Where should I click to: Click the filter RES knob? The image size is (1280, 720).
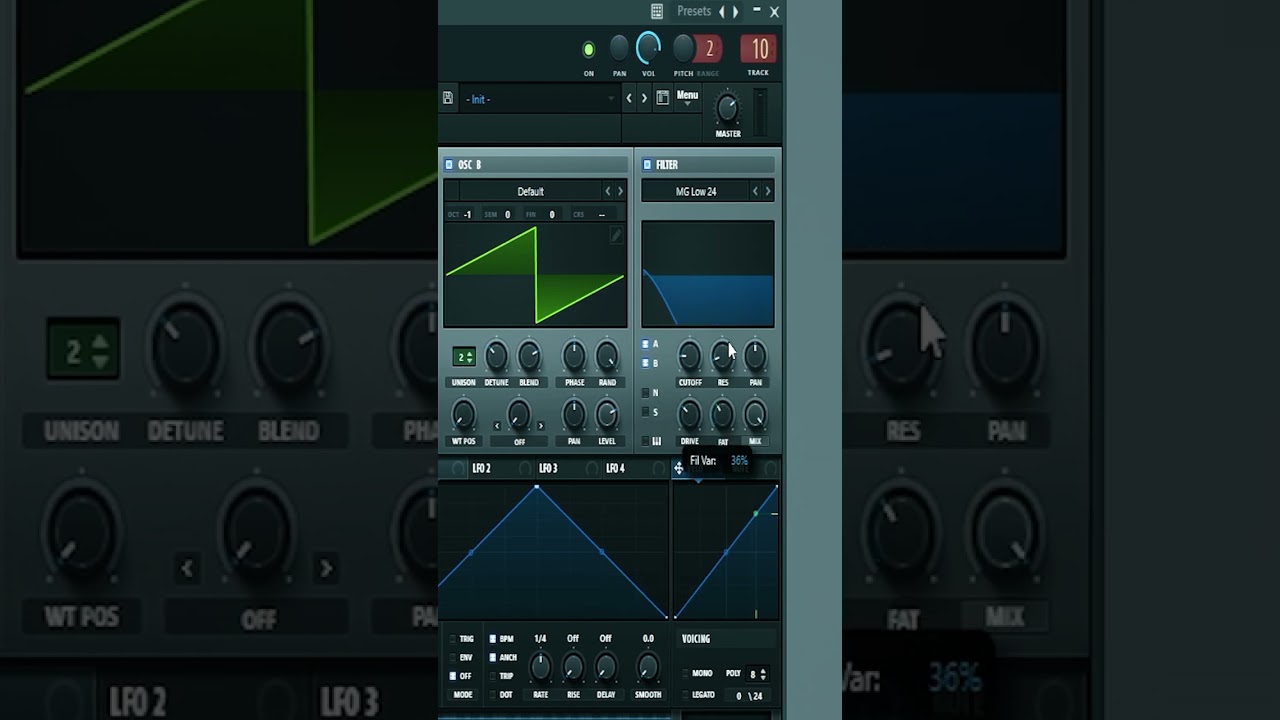(x=722, y=355)
